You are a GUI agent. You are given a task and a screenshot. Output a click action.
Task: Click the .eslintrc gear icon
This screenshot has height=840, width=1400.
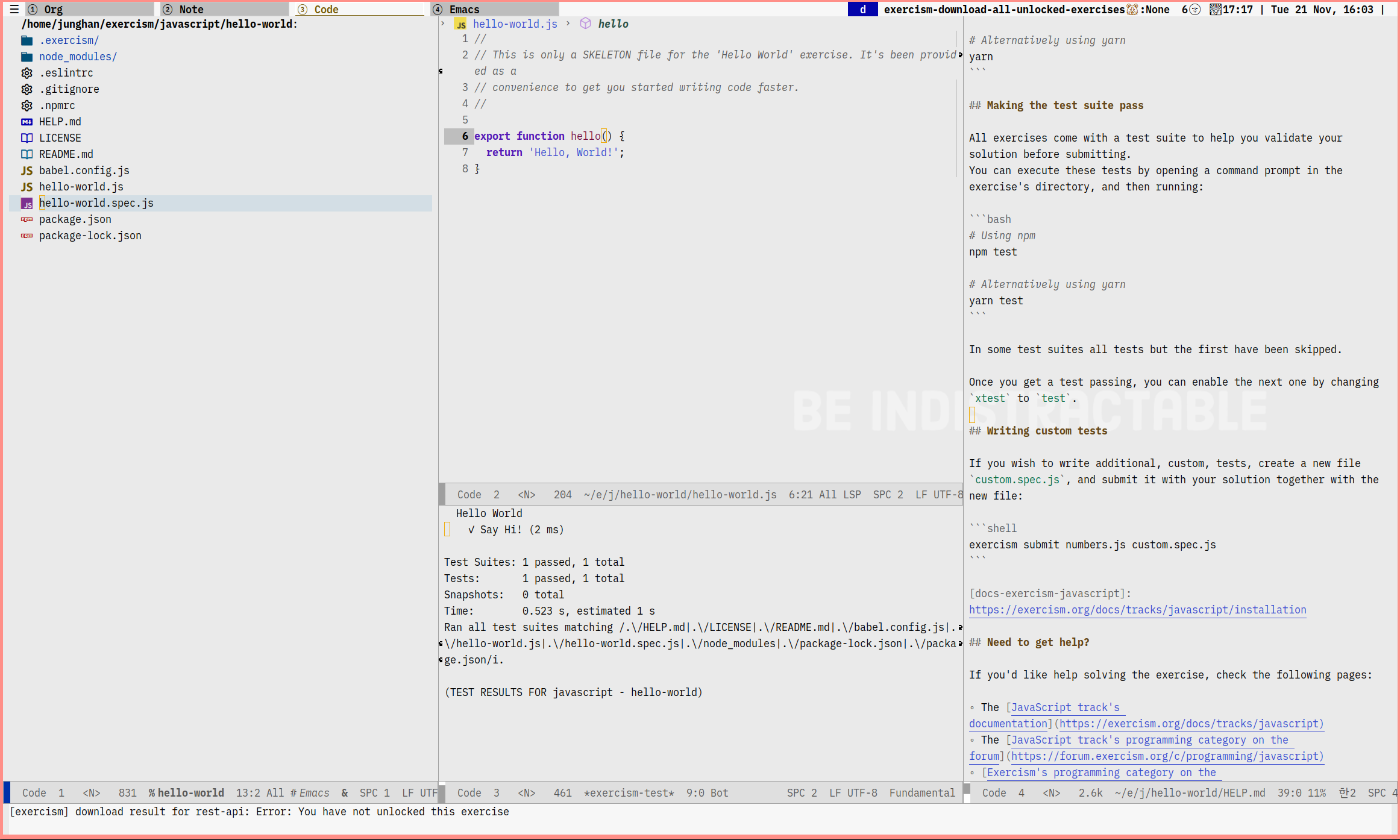tap(27, 73)
